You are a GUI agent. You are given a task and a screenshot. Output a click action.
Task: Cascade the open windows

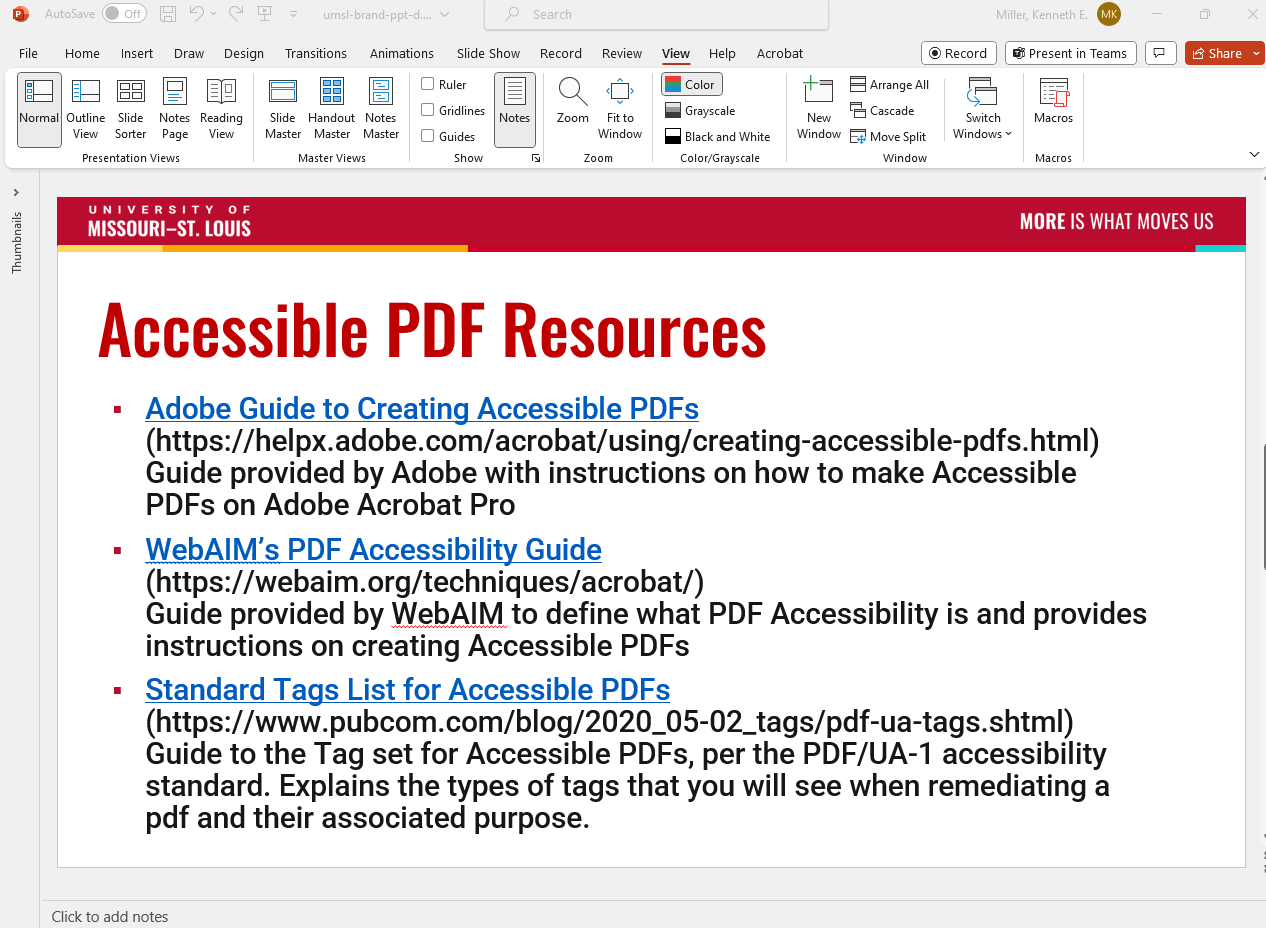coord(882,111)
